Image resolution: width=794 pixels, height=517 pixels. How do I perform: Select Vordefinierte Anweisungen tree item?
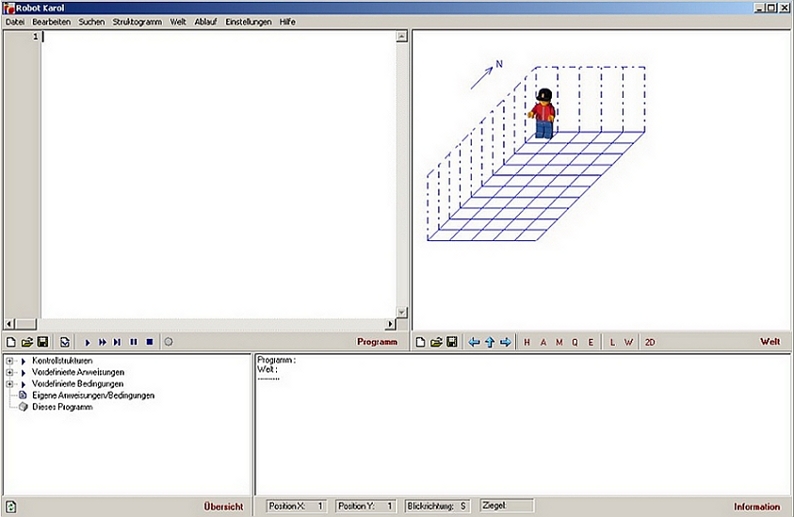coord(78,372)
